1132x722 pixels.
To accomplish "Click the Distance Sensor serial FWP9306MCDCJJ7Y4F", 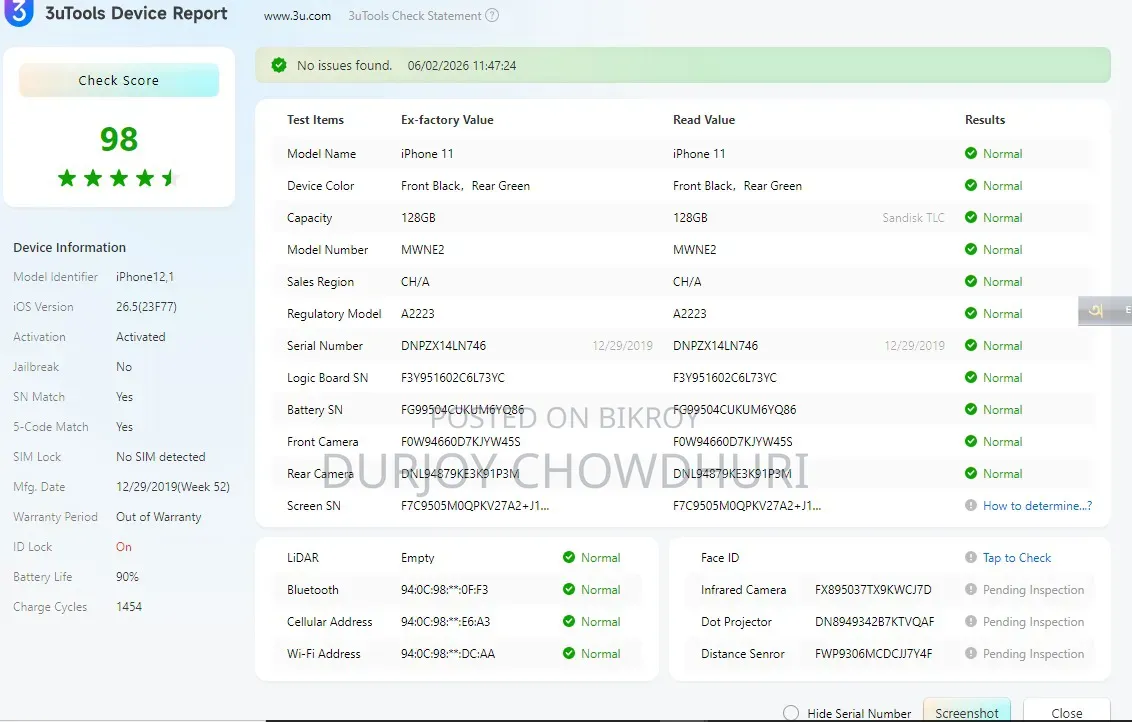I will 873,653.
